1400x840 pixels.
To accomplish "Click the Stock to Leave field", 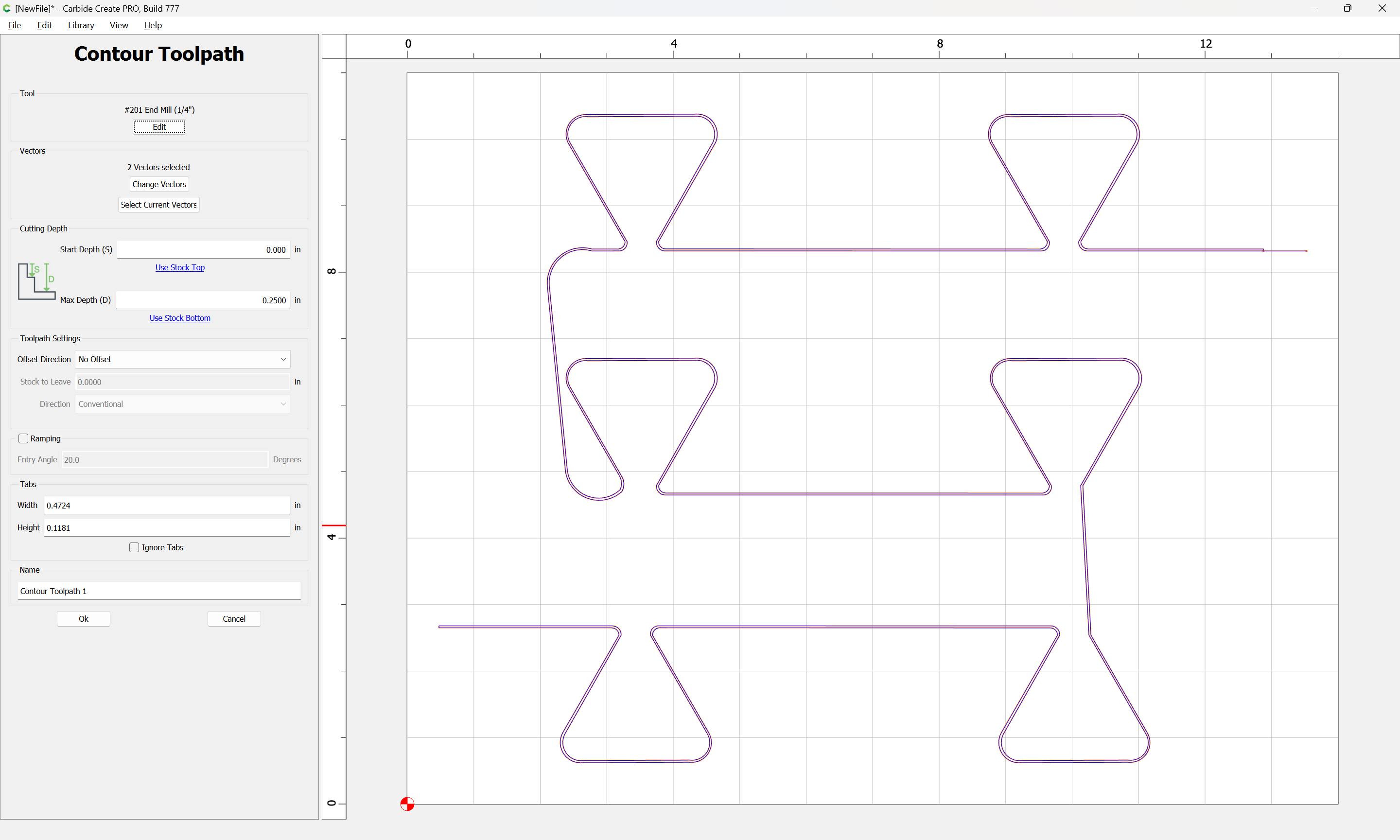I will [x=182, y=382].
